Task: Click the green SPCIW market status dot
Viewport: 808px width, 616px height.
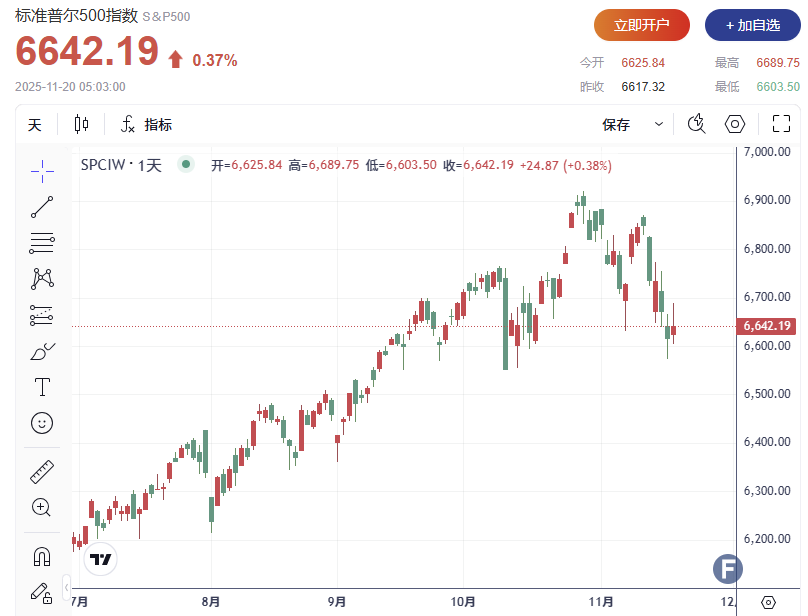Action: click(185, 165)
